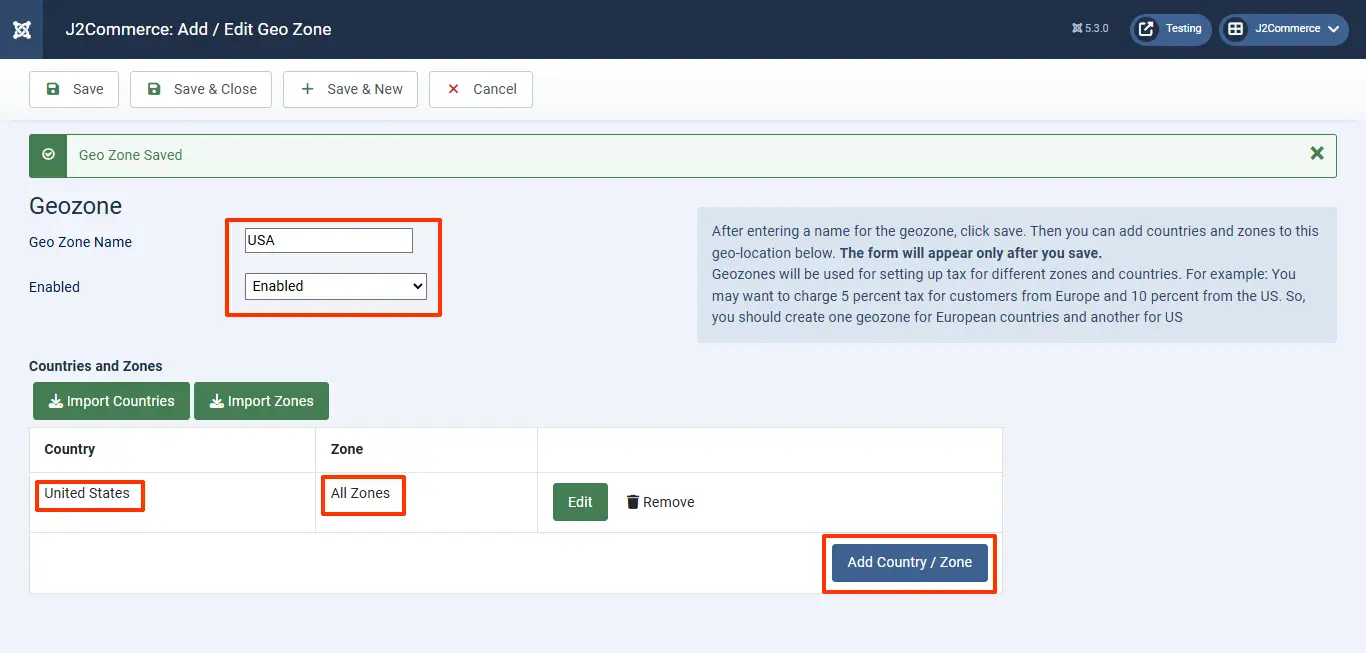The width and height of the screenshot is (1366, 653).
Task: Click the external-link icon on Testing
Action: [x=1146, y=29]
